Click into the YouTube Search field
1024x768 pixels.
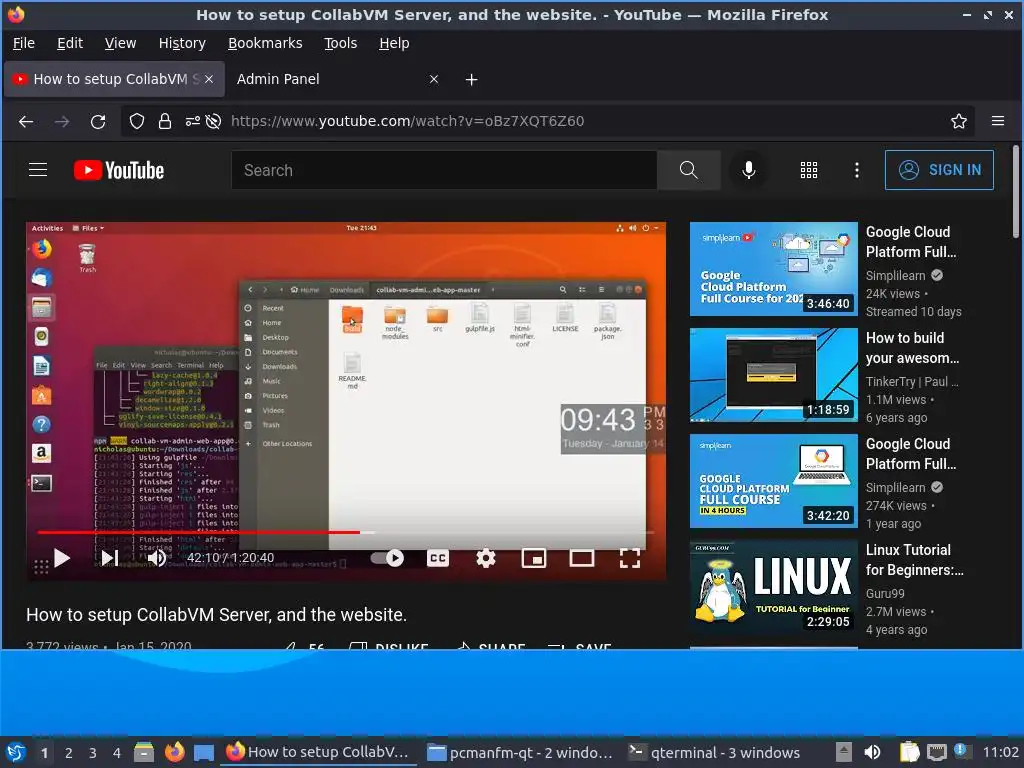[444, 170]
